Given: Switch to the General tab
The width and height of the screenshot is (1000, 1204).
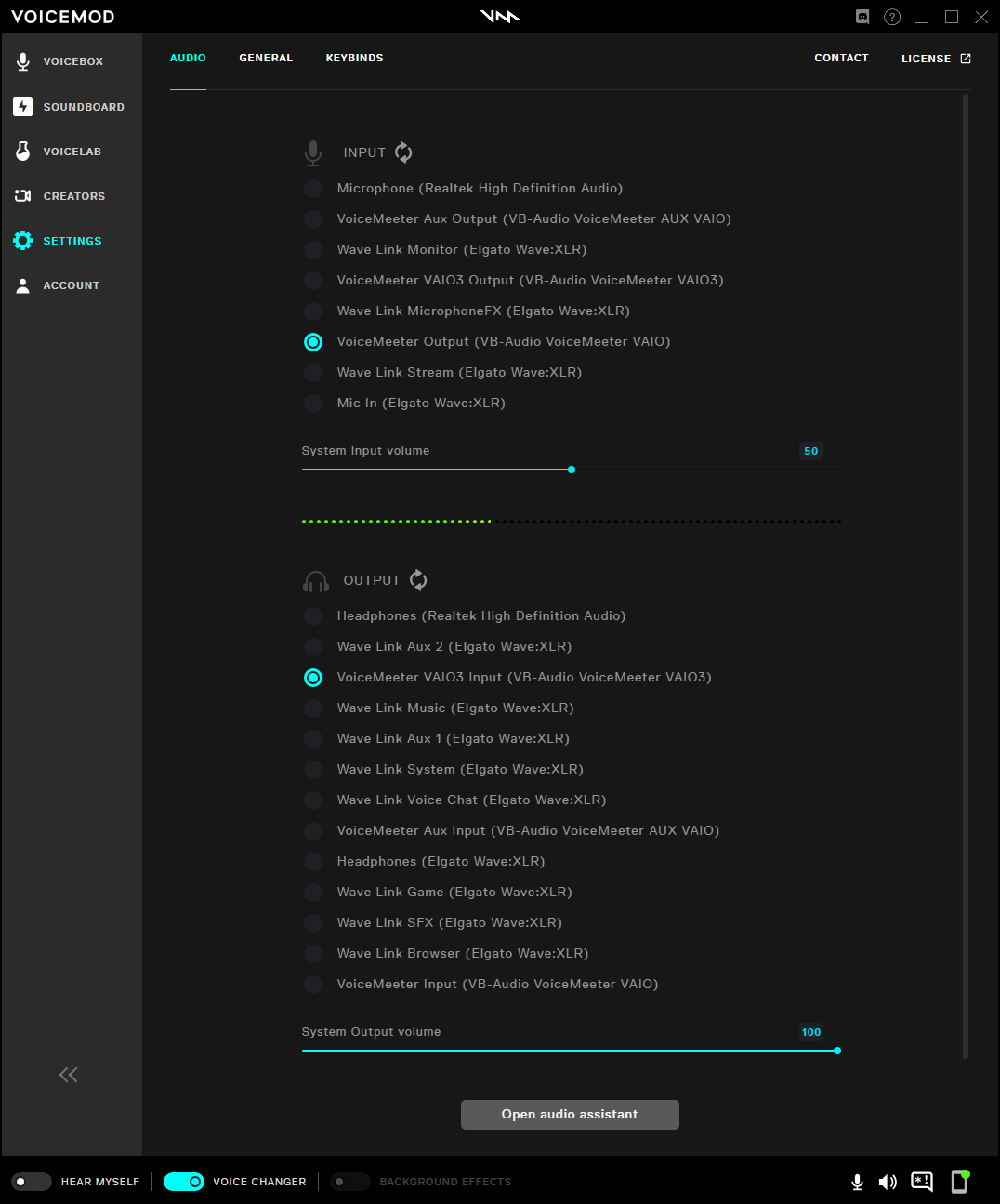Looking at the screenshot, I should coord(266,58).
